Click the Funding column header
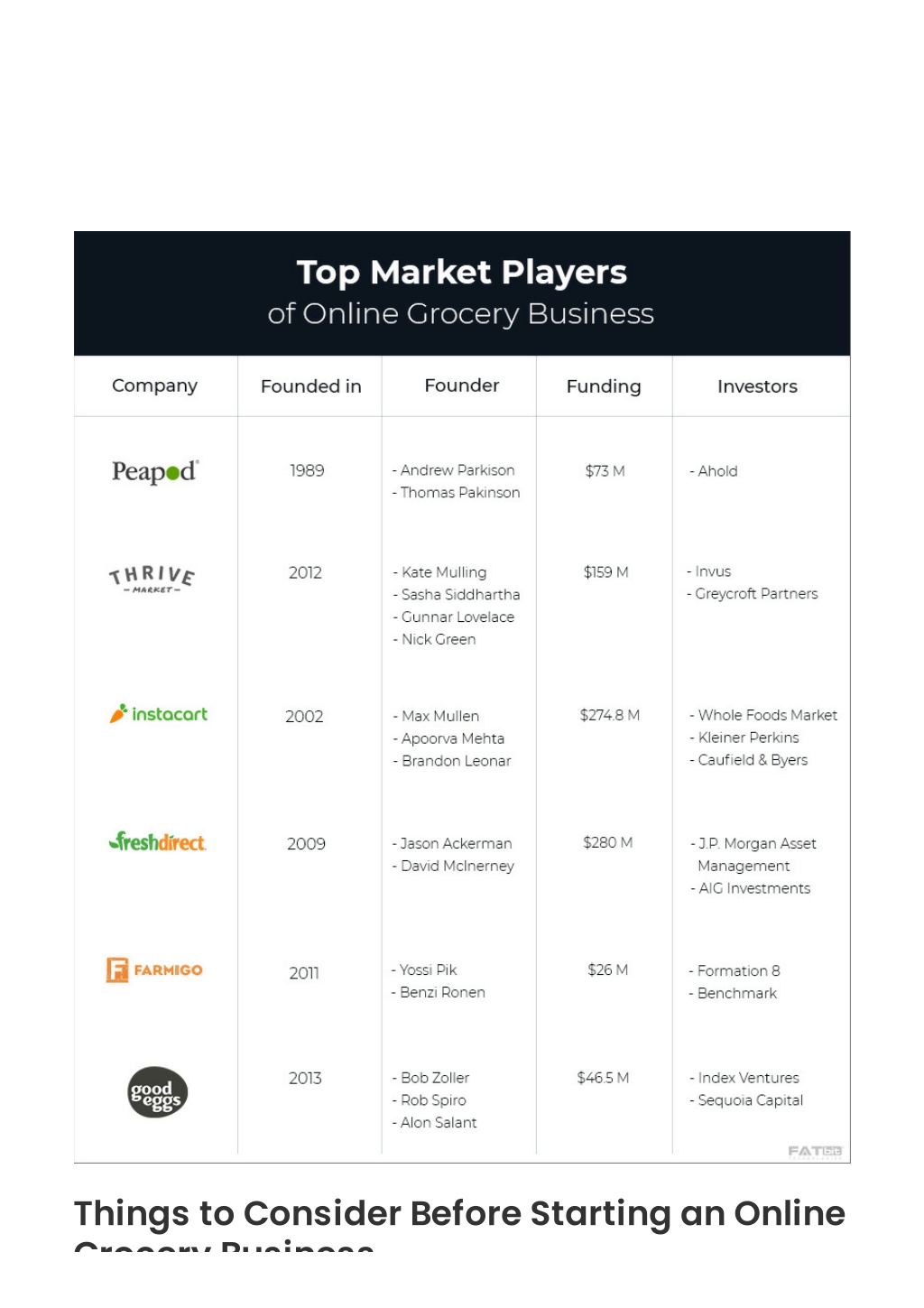Screen dimensions: 924x1308 click(604, 386)
